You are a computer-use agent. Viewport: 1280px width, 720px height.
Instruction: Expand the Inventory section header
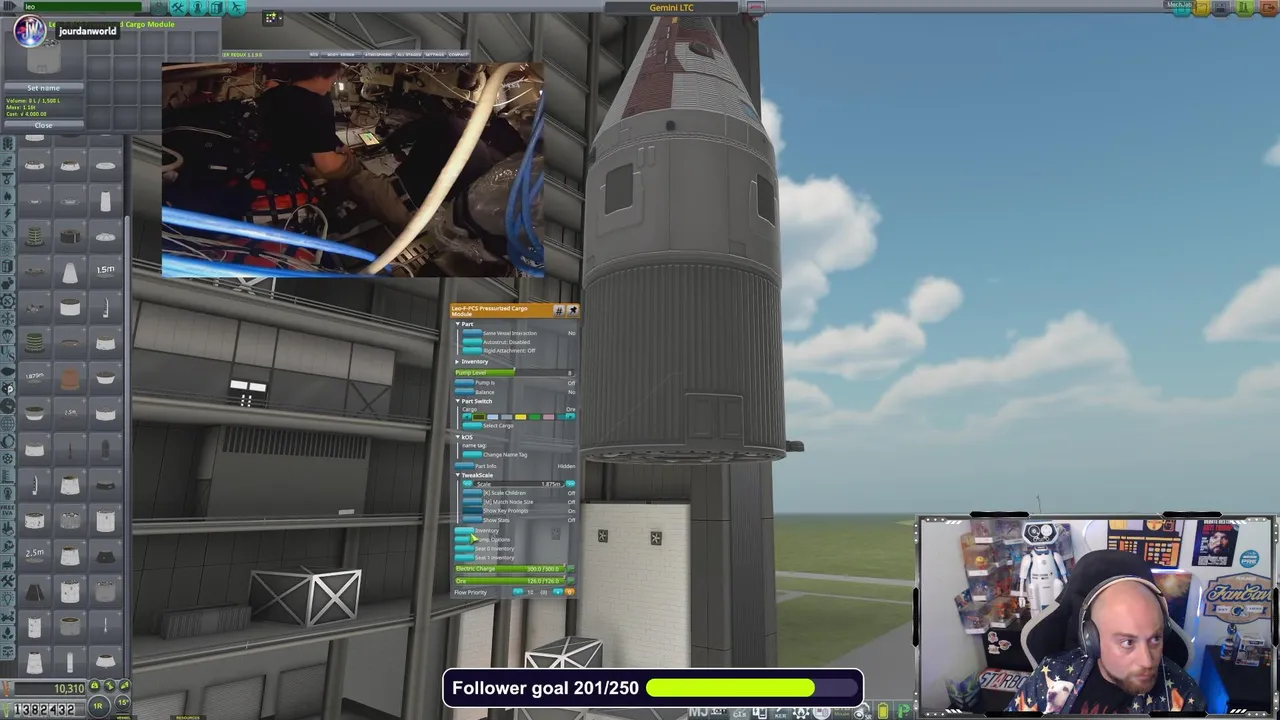pyautogui.click(x=474, y=362)
